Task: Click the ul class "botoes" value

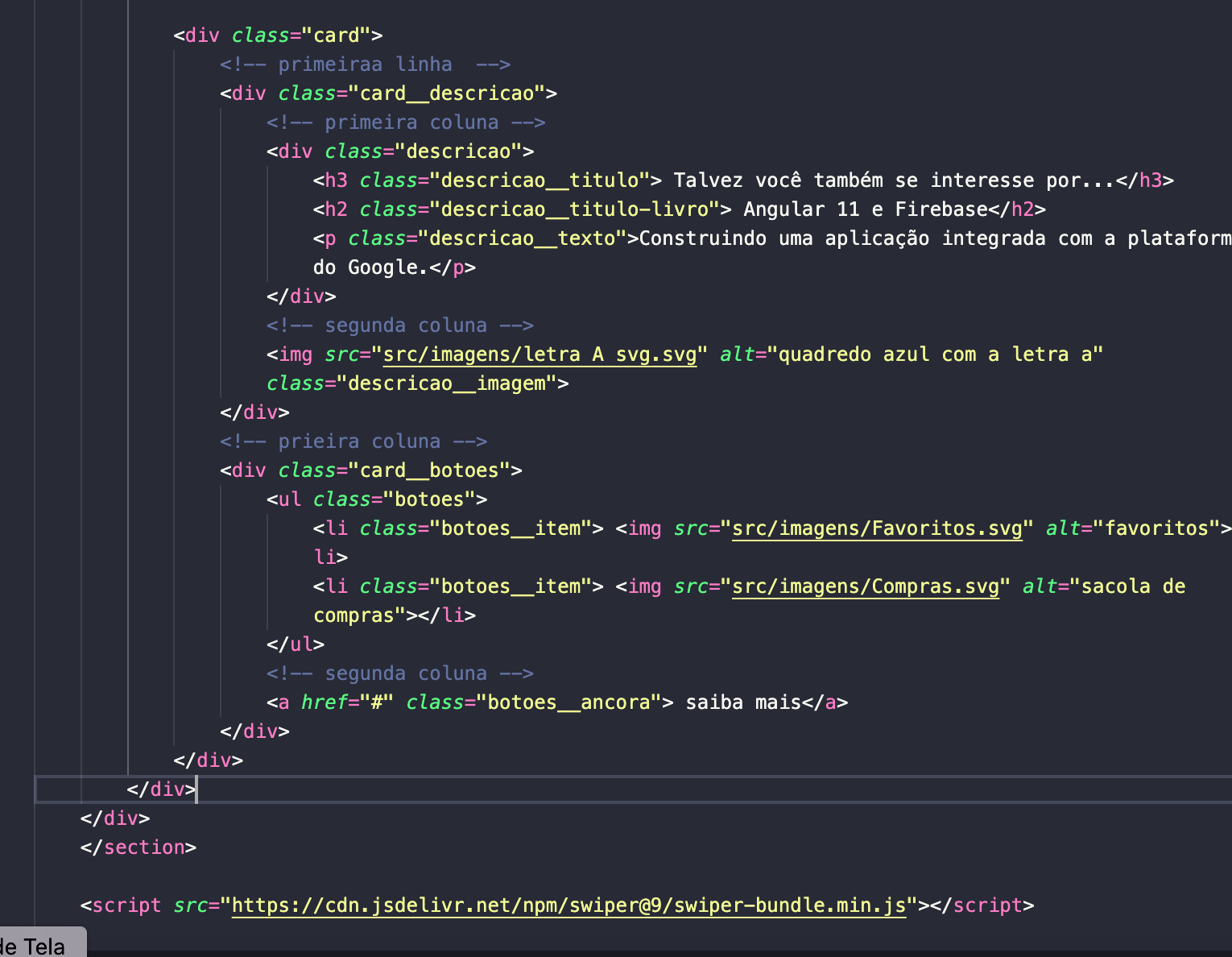Action: tap(429, 499)
